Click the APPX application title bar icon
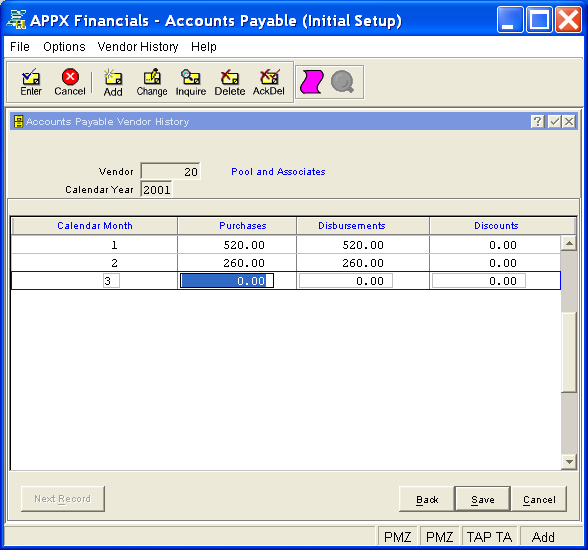588x550 pixels. 16,20
